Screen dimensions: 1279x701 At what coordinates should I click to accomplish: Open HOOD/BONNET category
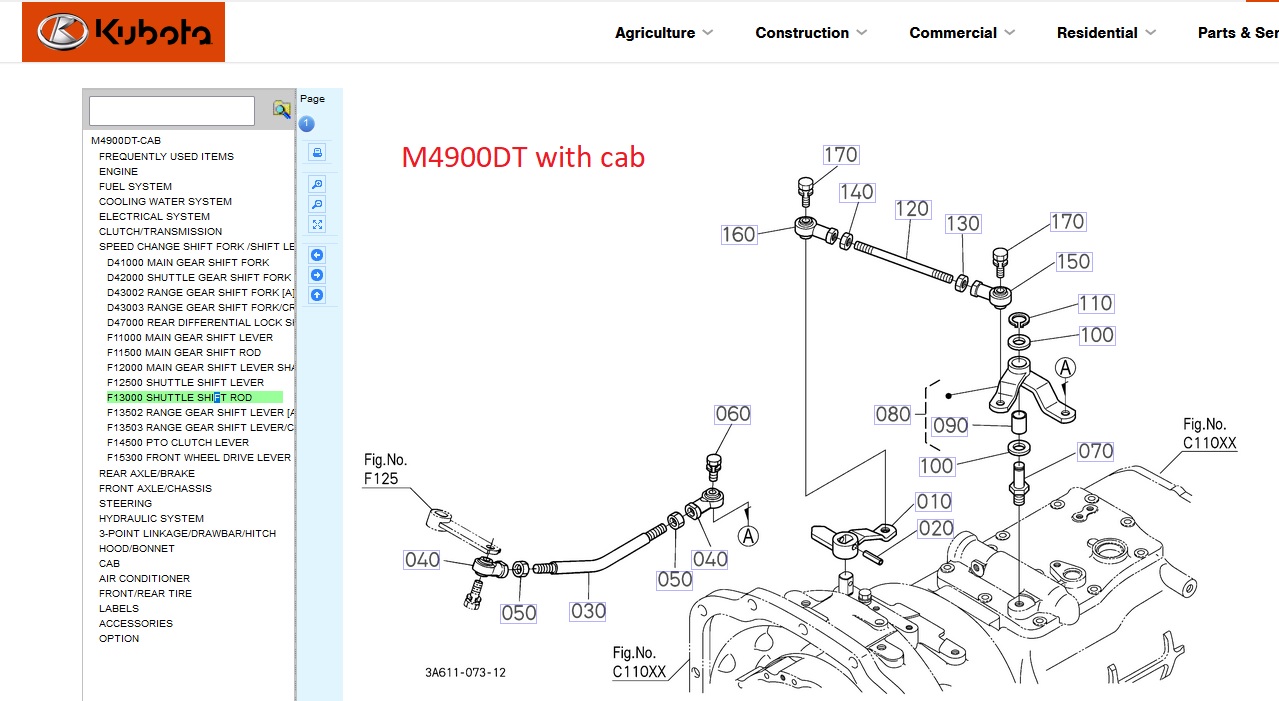click(x=136, y=548)
